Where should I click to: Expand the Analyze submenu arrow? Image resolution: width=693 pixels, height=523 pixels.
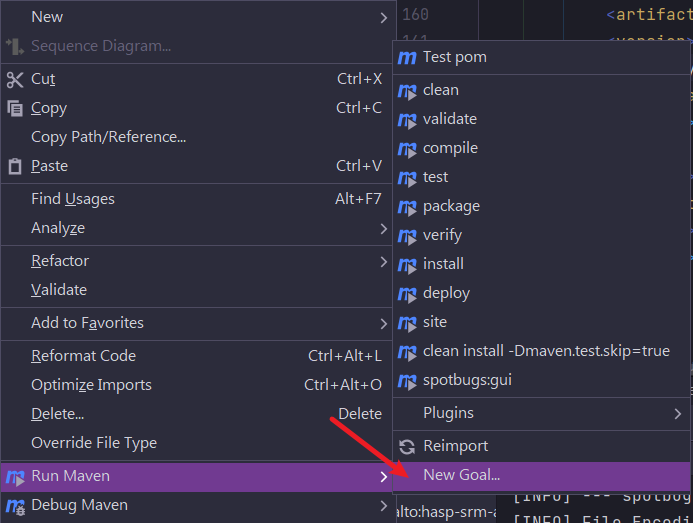384,229
